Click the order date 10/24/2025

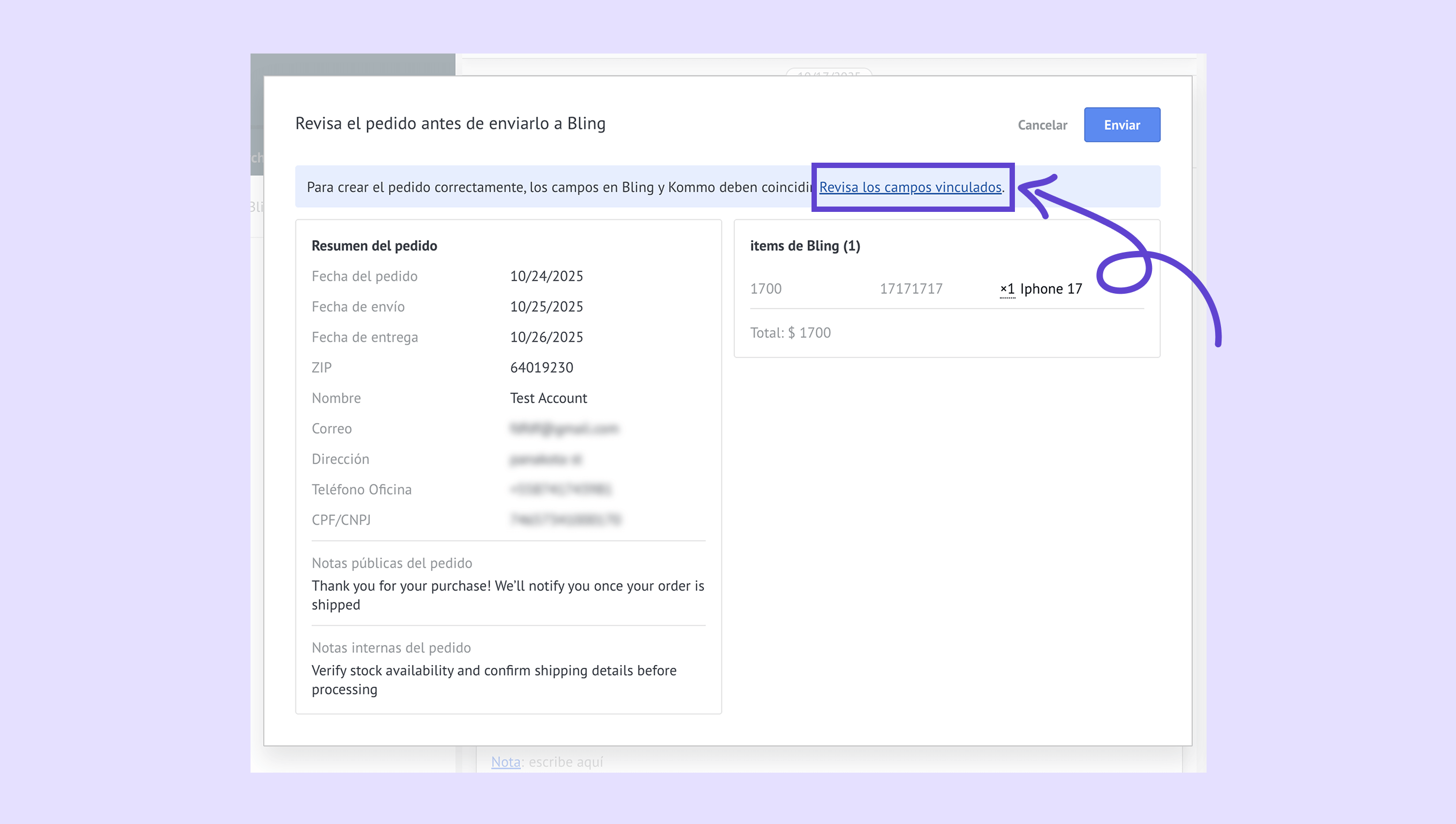pos(547,276)
